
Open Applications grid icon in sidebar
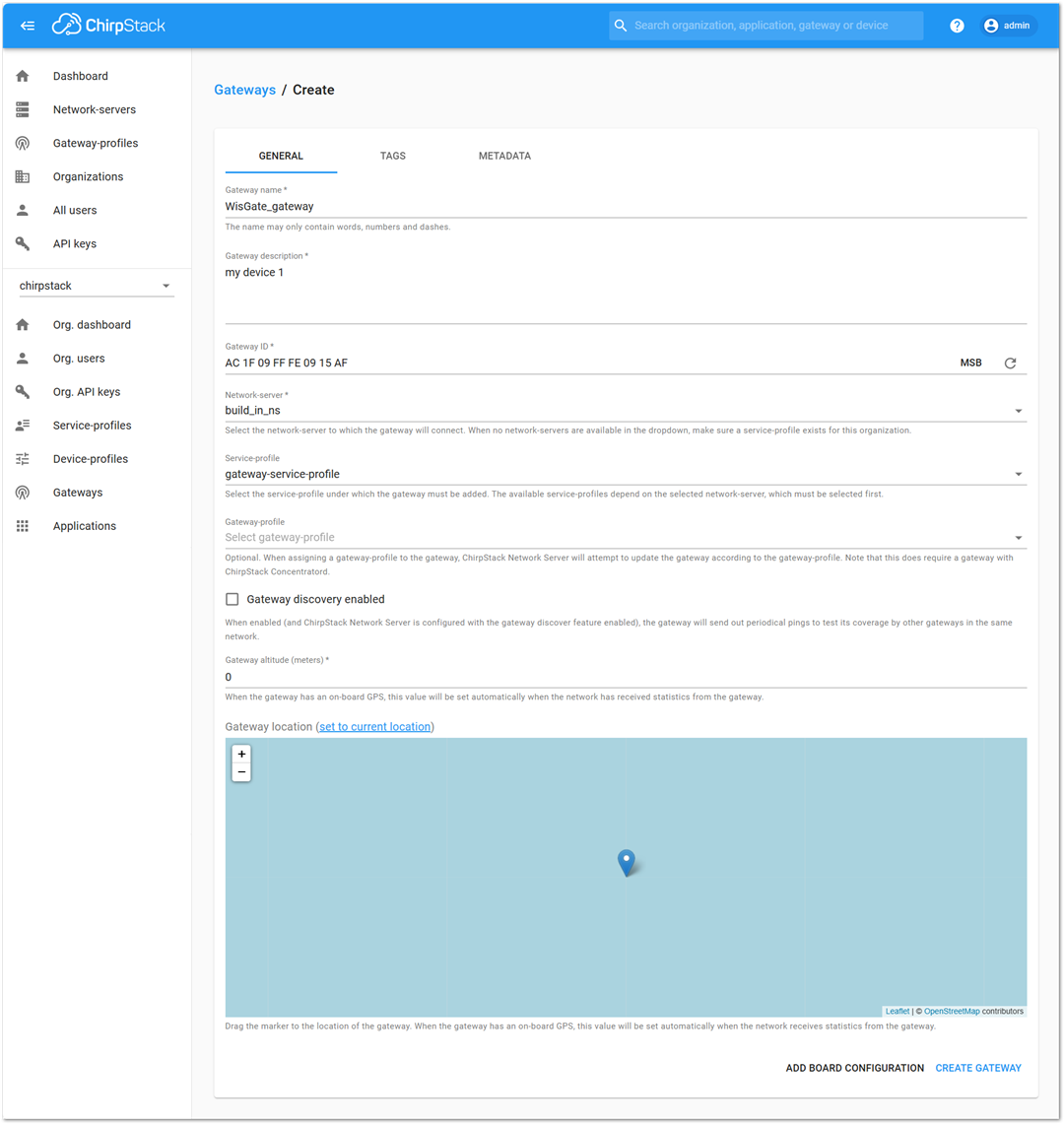point(23,526)
